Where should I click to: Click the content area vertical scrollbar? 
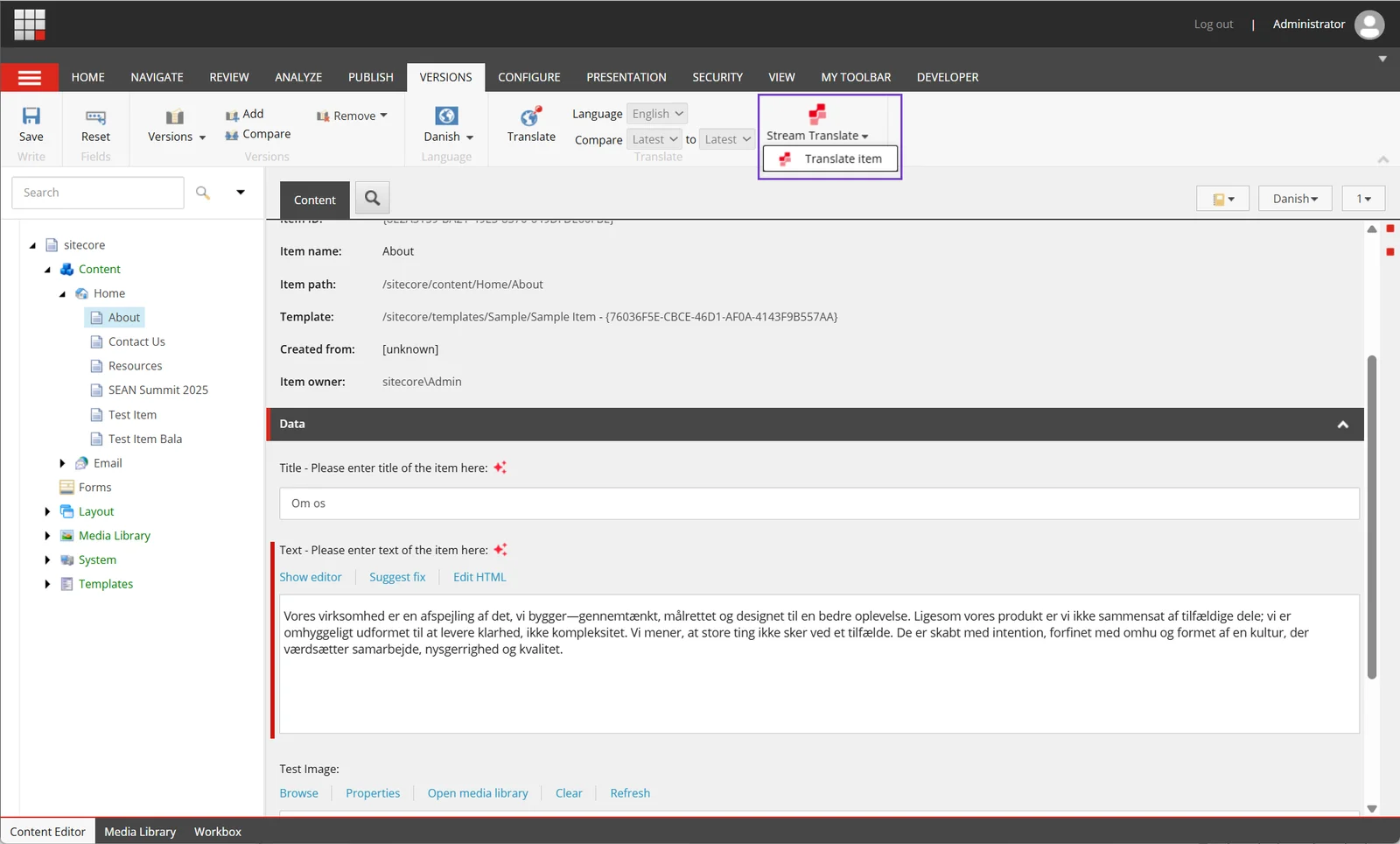(x=1372, y=517)
